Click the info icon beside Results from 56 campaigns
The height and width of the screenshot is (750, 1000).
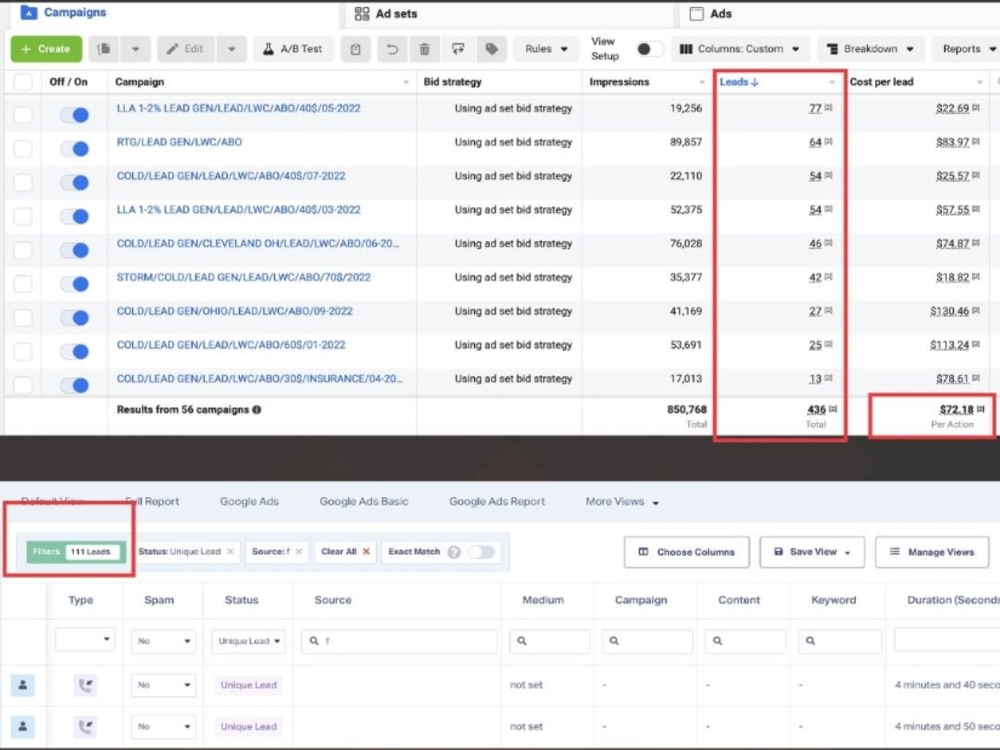[x=257, y=409]
